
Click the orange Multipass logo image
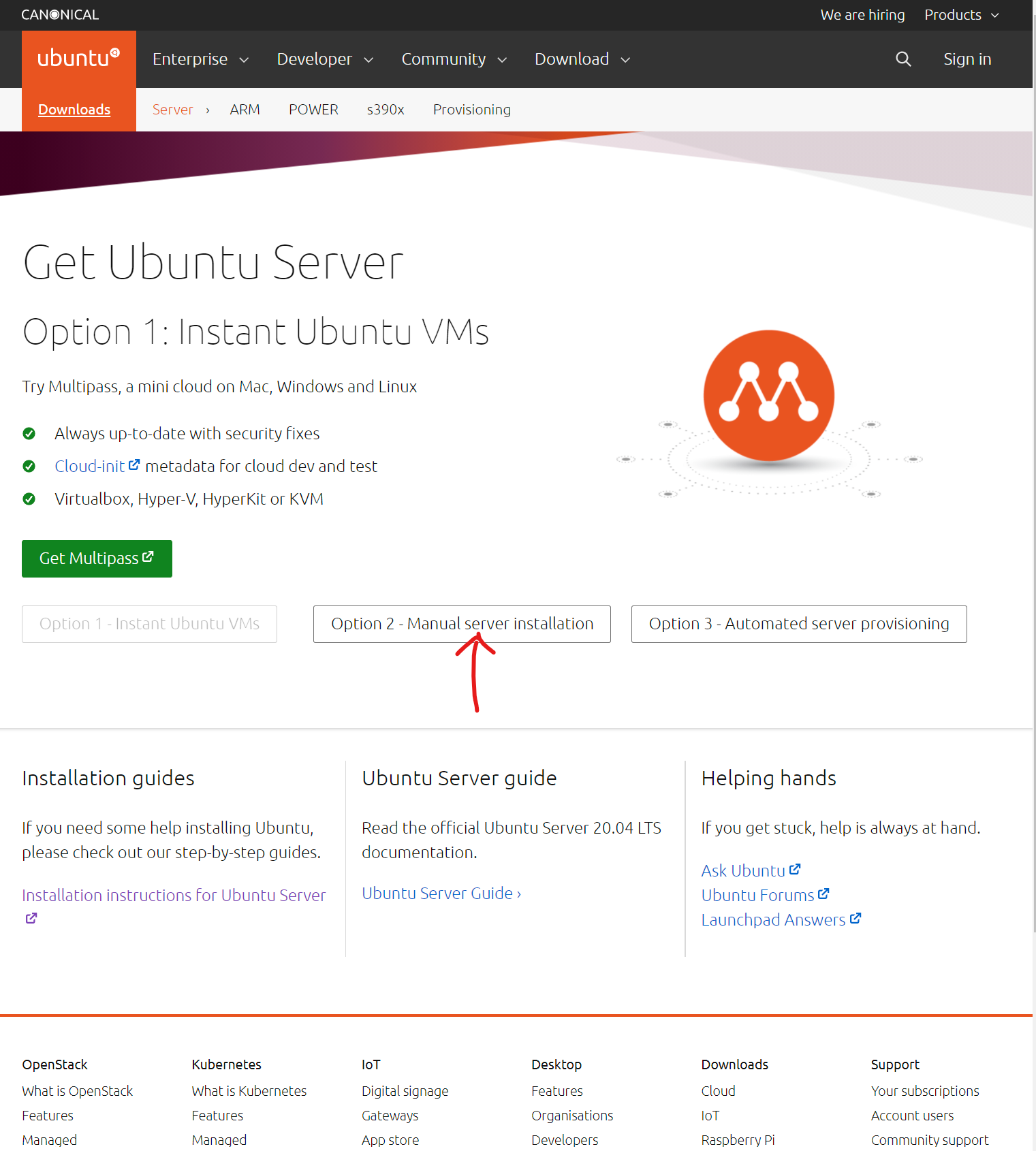click(768, 396)
